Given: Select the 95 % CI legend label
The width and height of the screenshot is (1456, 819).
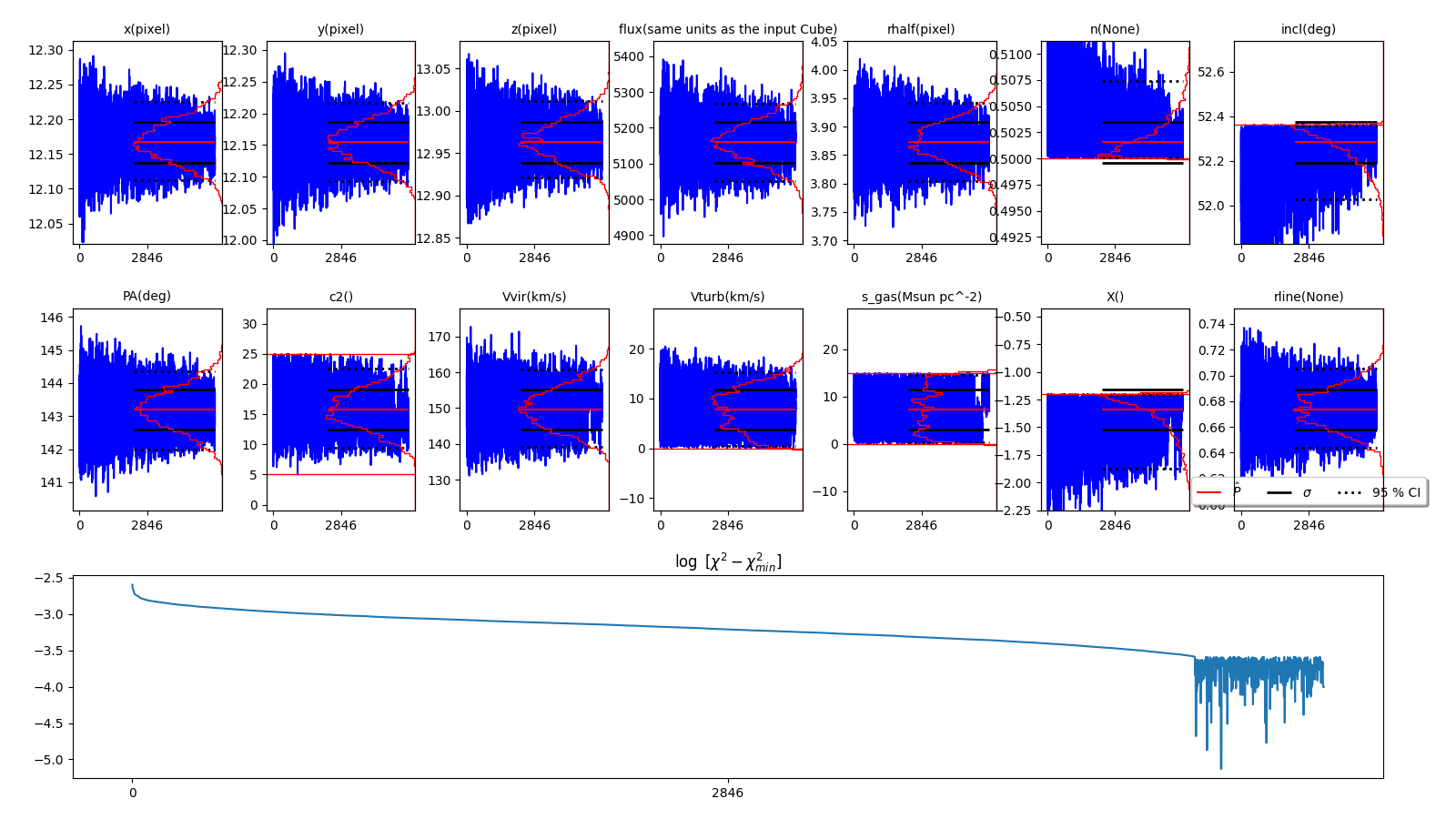Looking at the screenshot, I should (x=1396, y=492).
